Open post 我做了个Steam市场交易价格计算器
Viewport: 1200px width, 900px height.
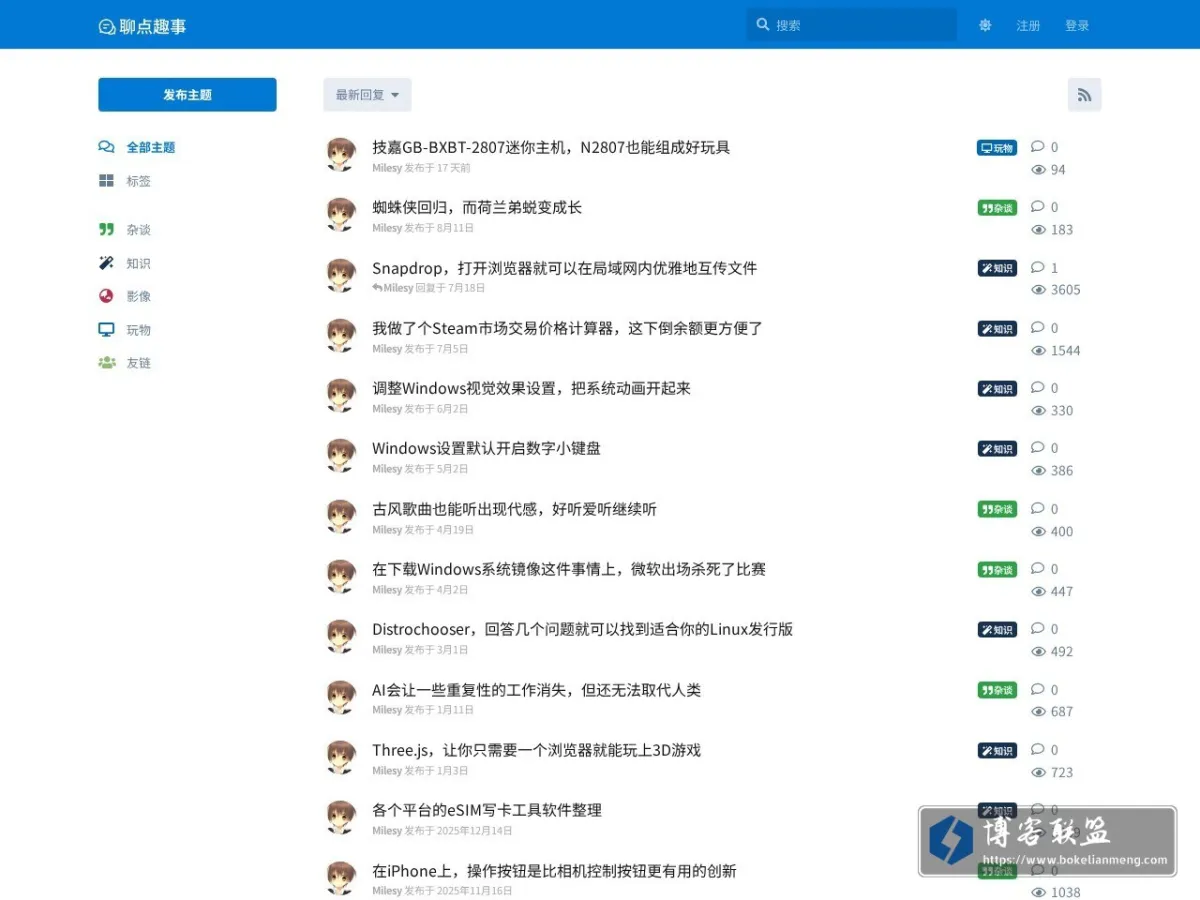pyautogui.click(x=568, y=328)
